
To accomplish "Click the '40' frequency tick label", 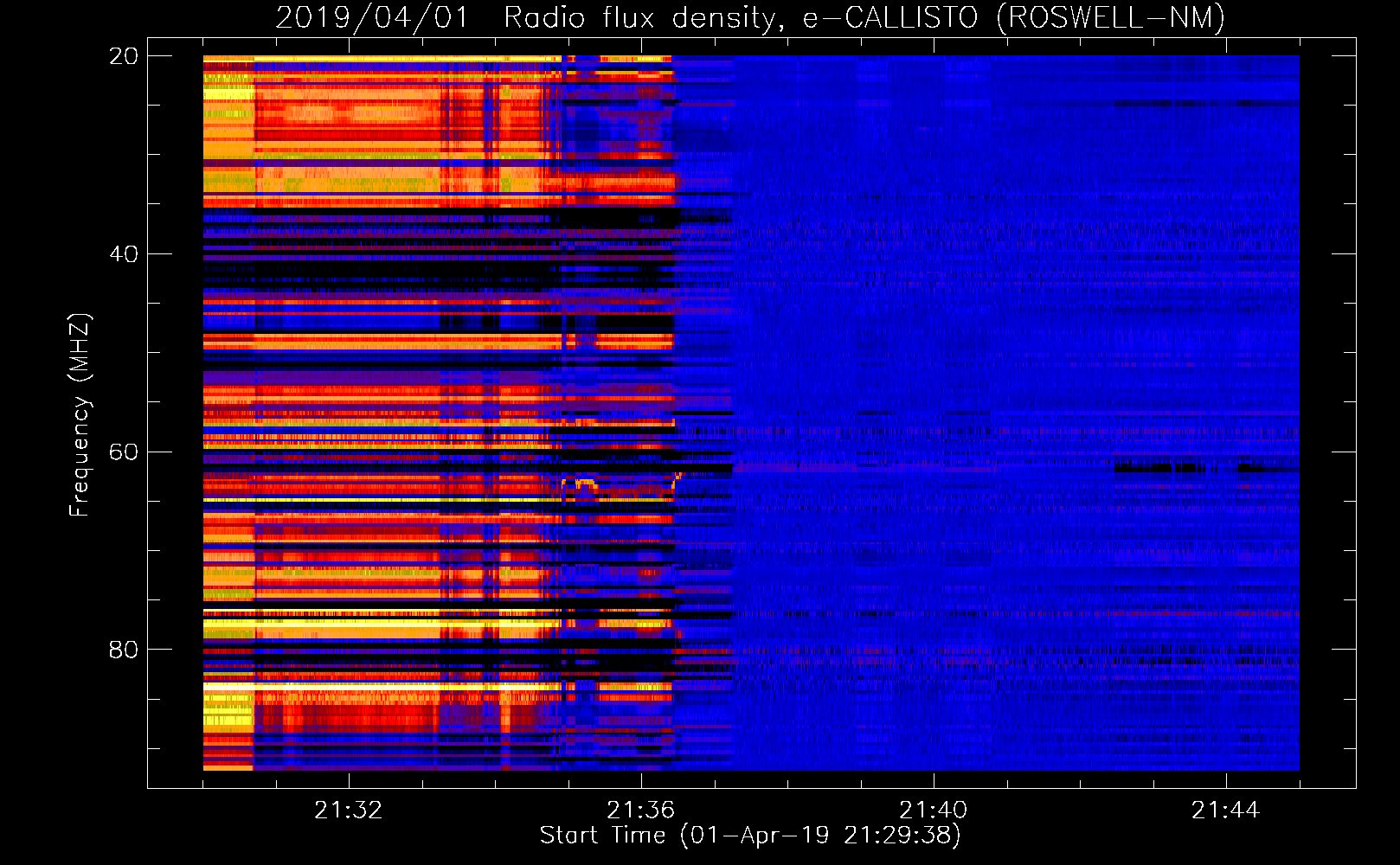I will point(123,254).
